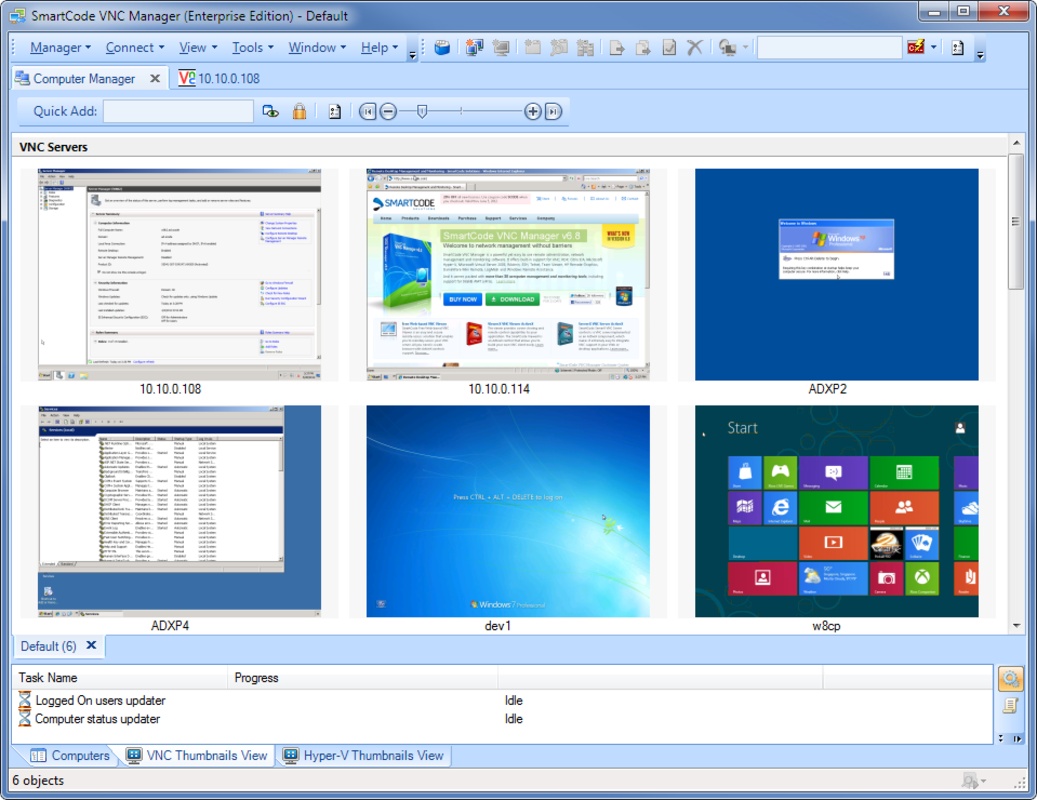Close the Default (6) task tab
This screenshot has width=1037, height=800.
click(x=91, y=646)
